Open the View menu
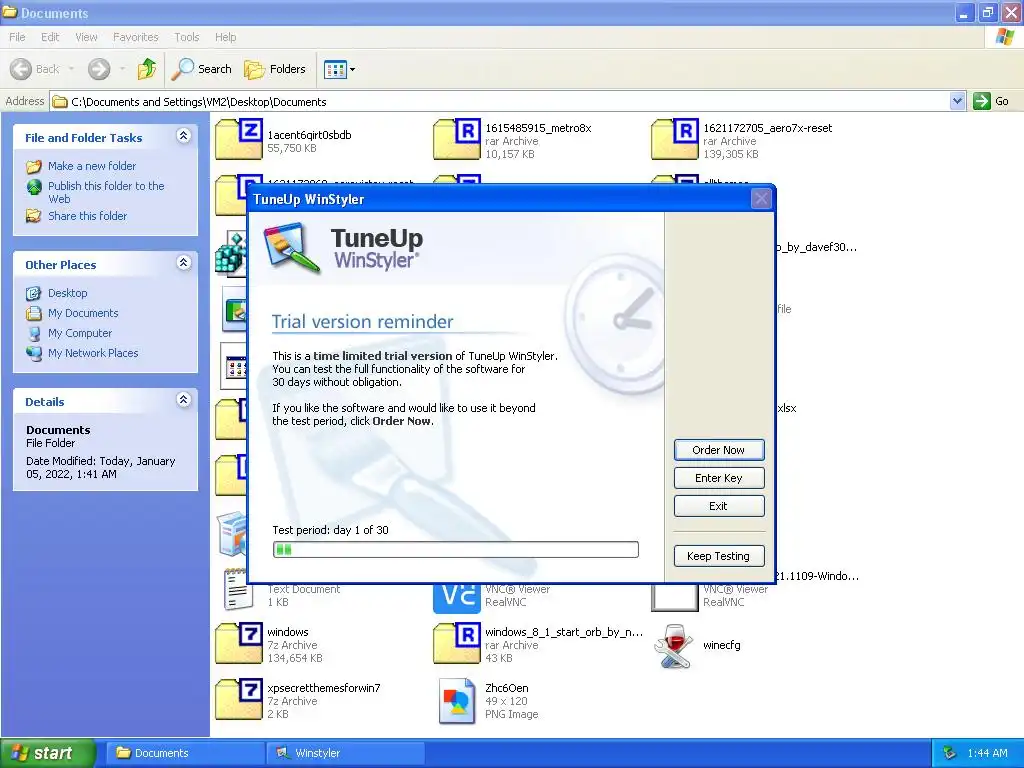 click(86, 37)
